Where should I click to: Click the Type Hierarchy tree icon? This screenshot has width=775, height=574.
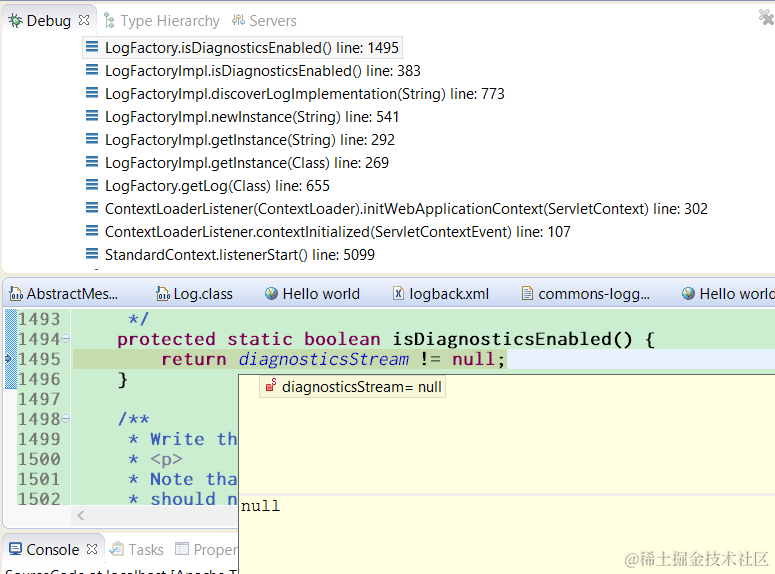pyautogui.click(x=110, y=21)
